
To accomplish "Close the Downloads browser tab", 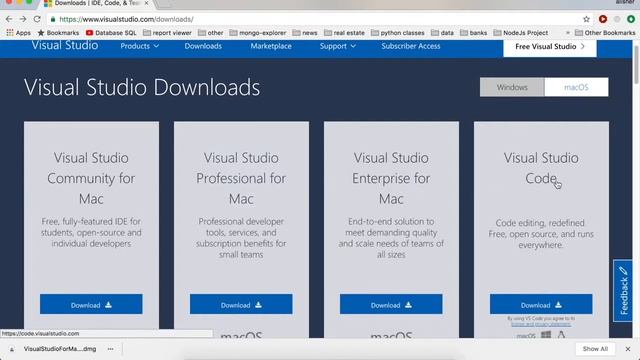I will [x=146, y=3].
